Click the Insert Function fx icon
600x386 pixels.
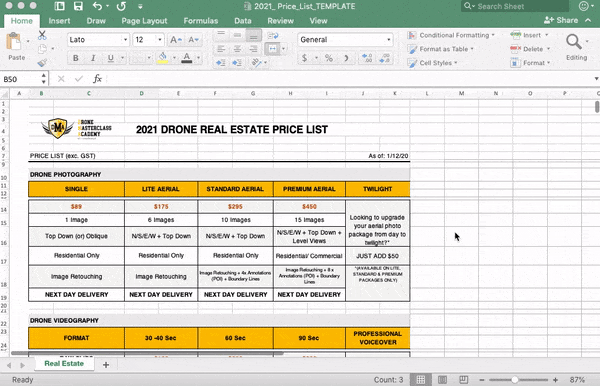[x=97, y=79]
